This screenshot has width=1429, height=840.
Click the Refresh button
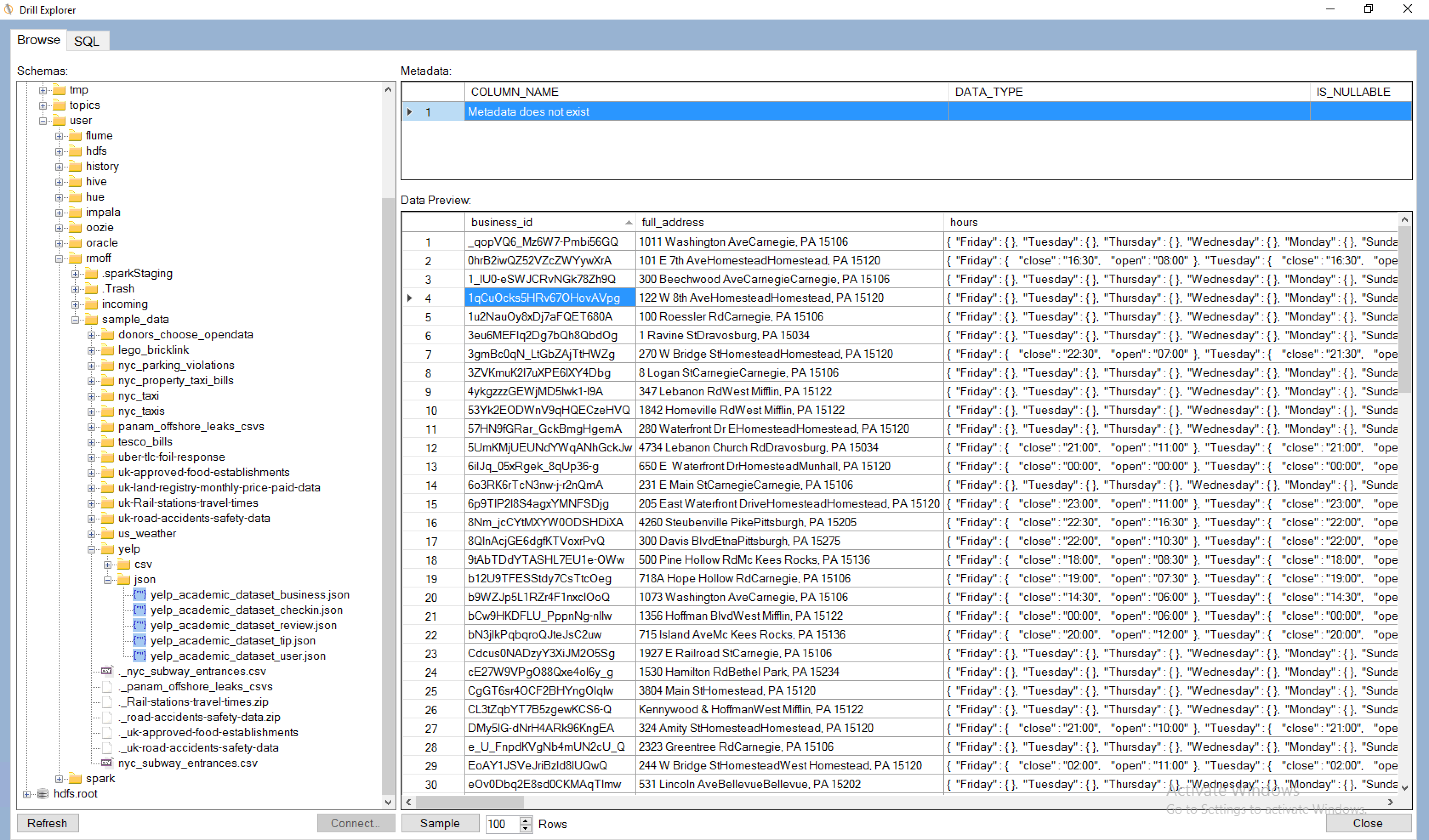[47, 823]
